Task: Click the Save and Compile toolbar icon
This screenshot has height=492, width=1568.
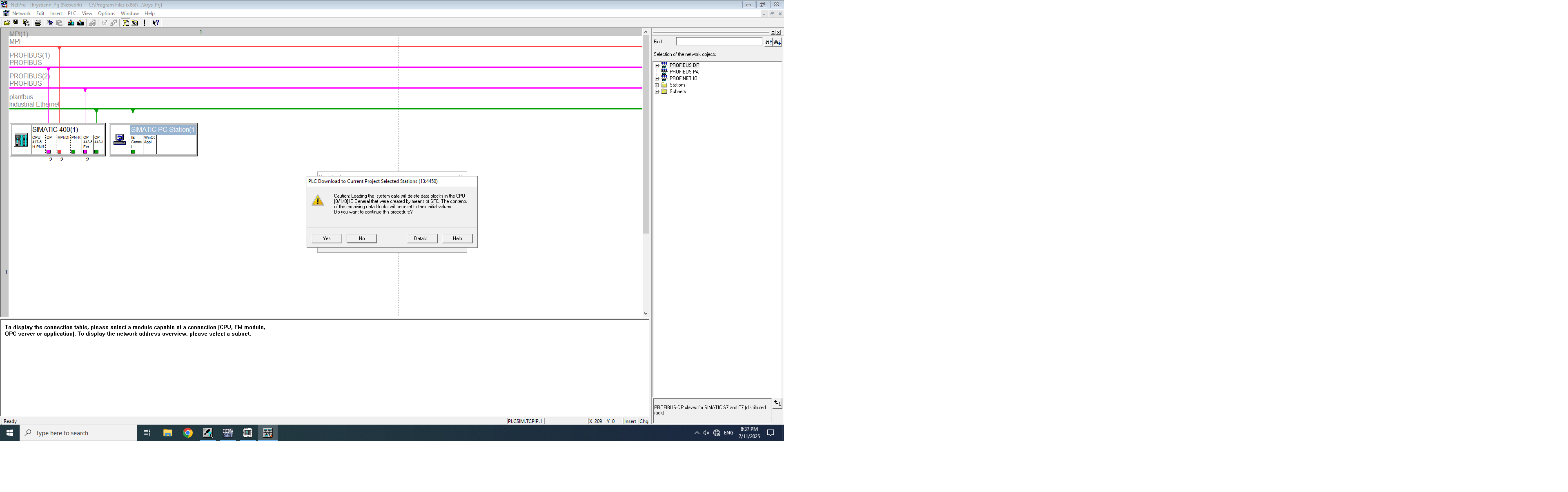Action: click(26, 23)
